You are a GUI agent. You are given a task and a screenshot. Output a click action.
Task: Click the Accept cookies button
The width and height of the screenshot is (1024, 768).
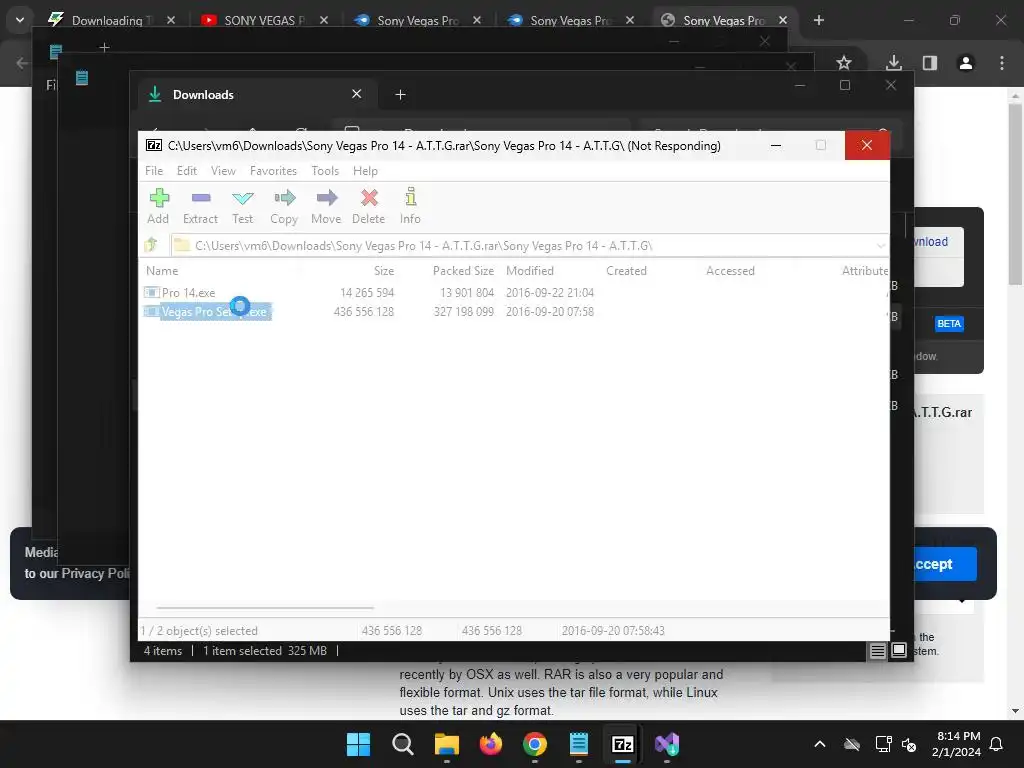pyautogui.click(x=944, y=564)
